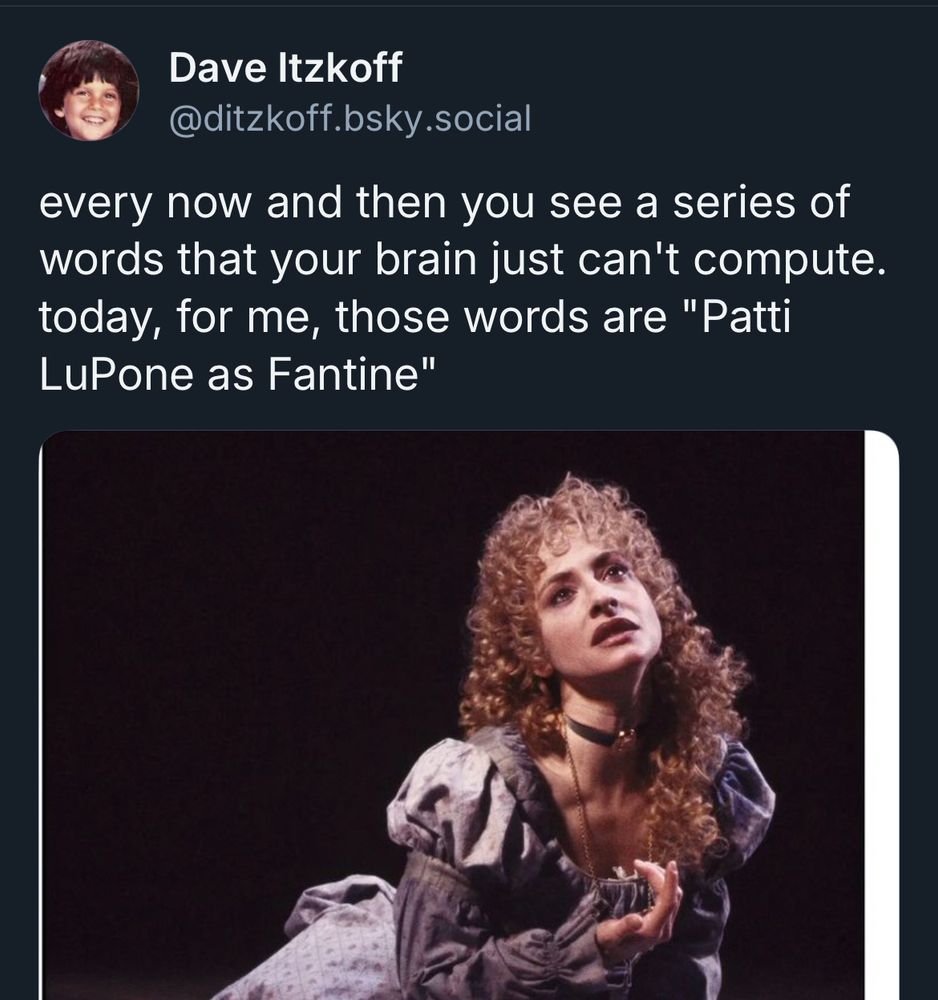
Task: Enlarge the attached stage photo
Action: (453, 715)
